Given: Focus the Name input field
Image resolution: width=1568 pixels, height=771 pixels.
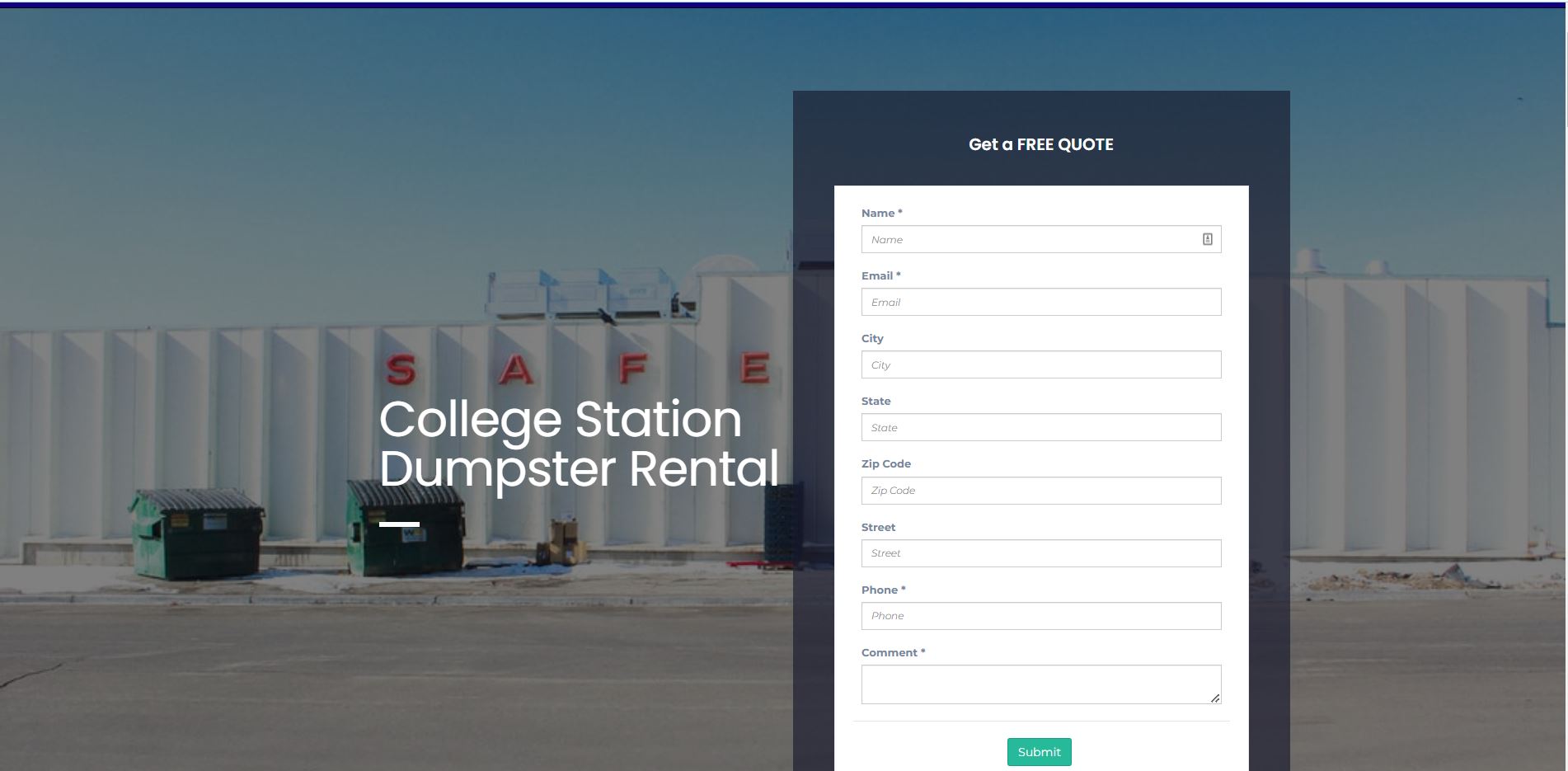Looking at the screenshot, I should 1041,239.
